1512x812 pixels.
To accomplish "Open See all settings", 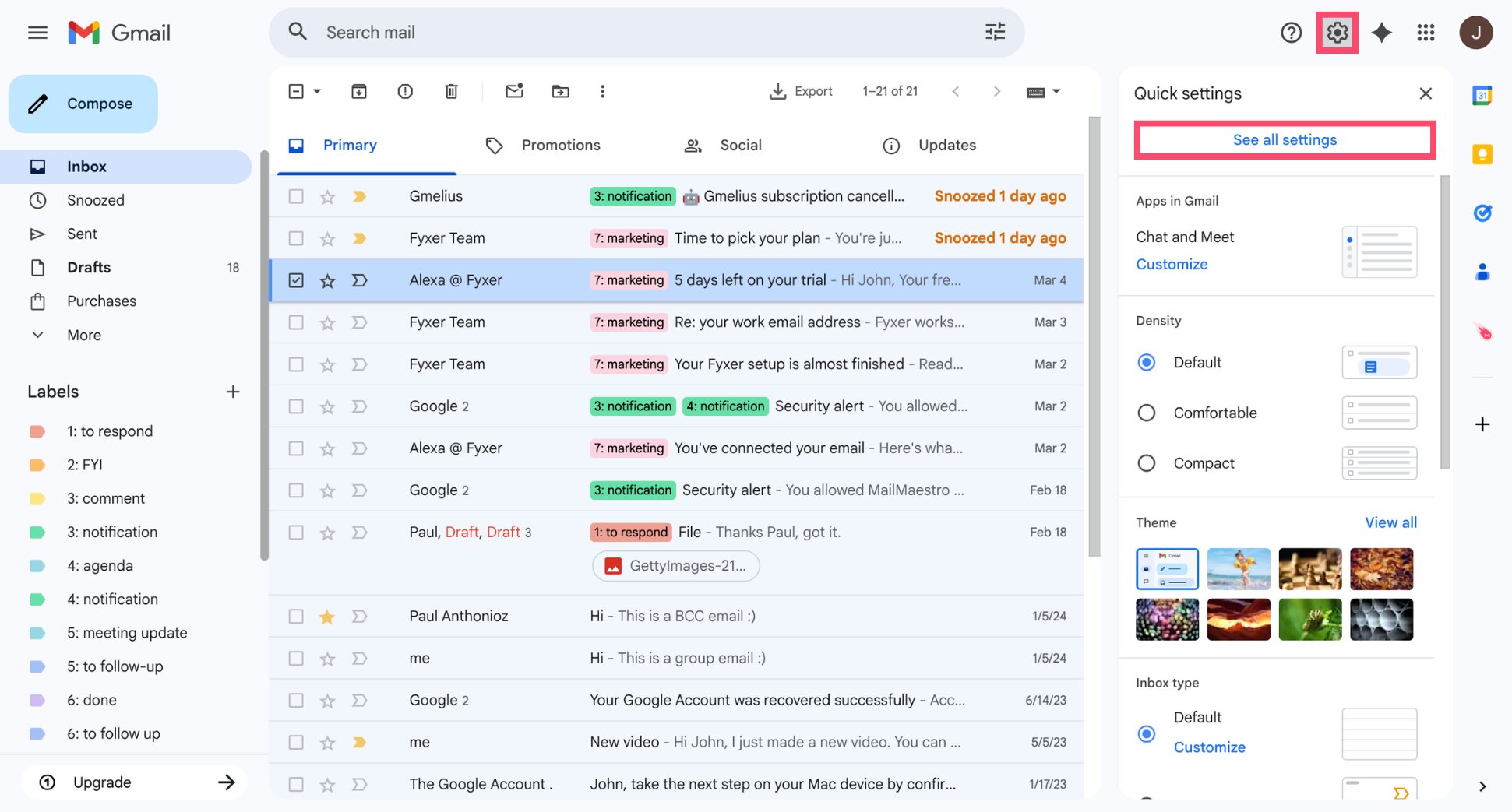I will [1284, 139].
